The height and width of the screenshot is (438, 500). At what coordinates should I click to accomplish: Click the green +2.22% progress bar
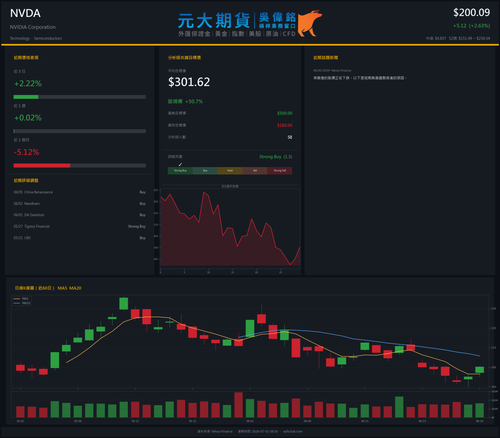(x=26, y=97)
